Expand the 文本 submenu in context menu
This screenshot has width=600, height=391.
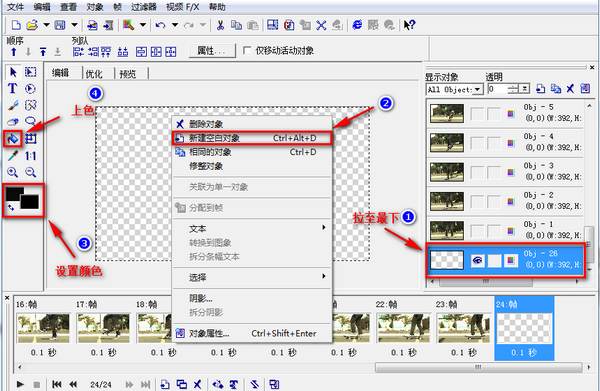324,227
